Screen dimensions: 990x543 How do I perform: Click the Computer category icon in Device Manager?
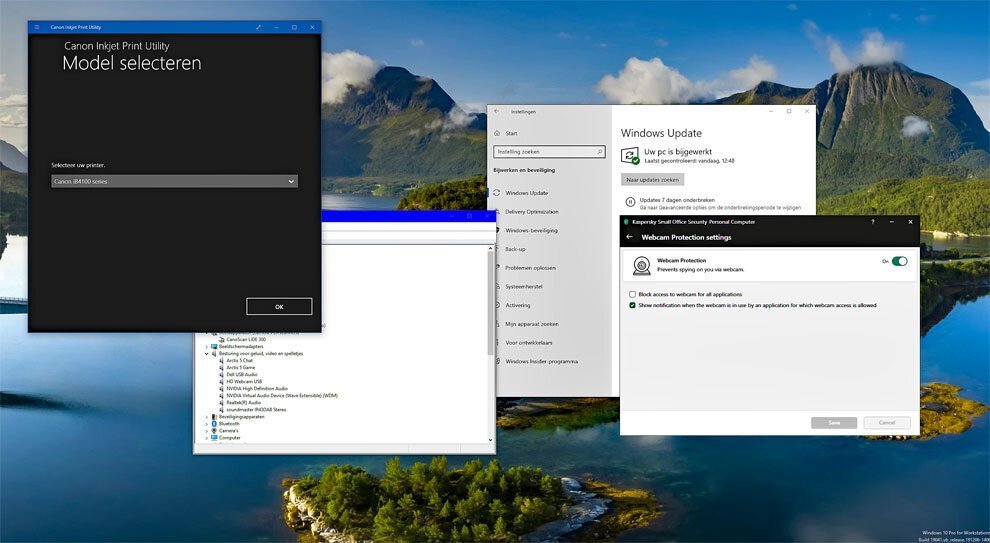pos(214,438)
